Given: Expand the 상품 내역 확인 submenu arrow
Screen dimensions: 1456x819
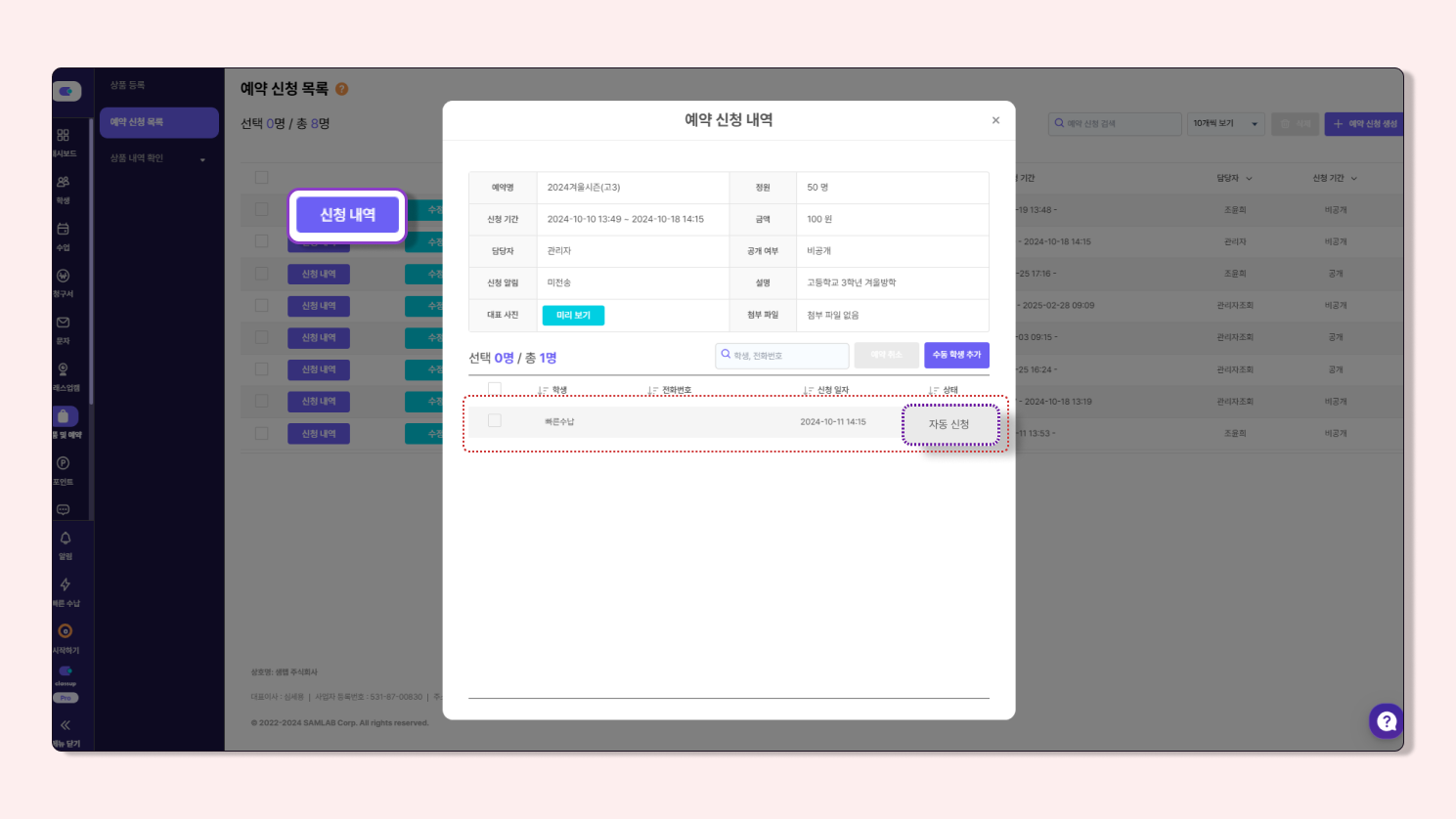Looking at the screenshot, I should coord(202,159).
